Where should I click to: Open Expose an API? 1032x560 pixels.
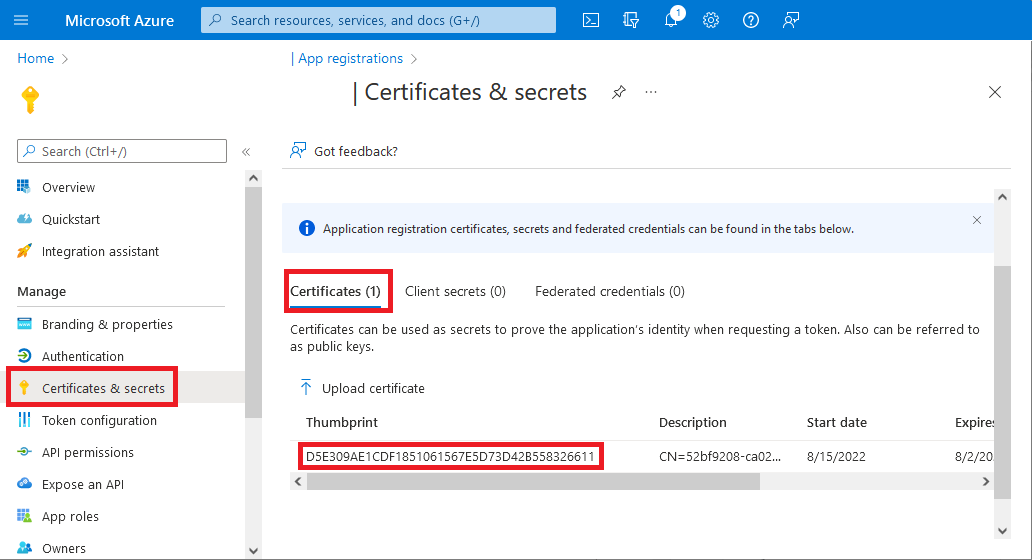(x=83, y=485)
